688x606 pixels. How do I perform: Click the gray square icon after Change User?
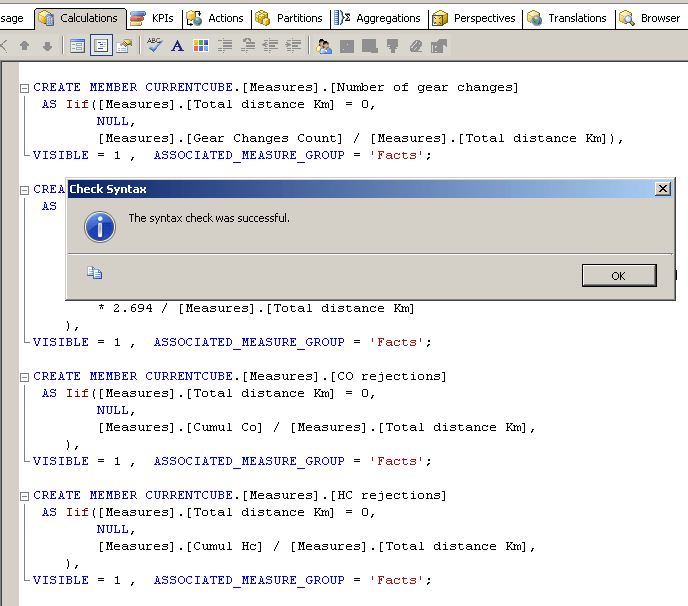[347, 46]
